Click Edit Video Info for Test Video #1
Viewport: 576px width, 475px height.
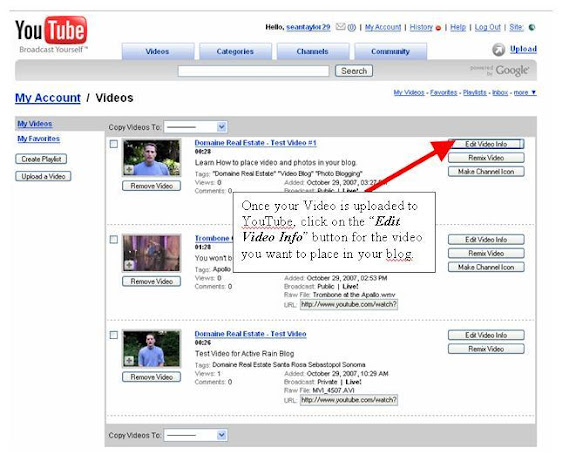pos(486,144)
